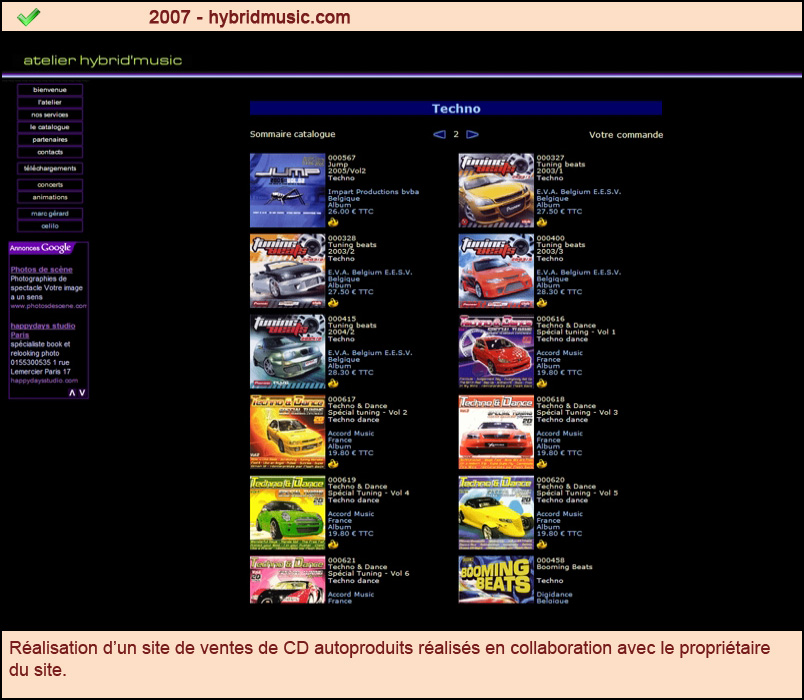Go to next catalogue page arrow

(x=472, y=134)
